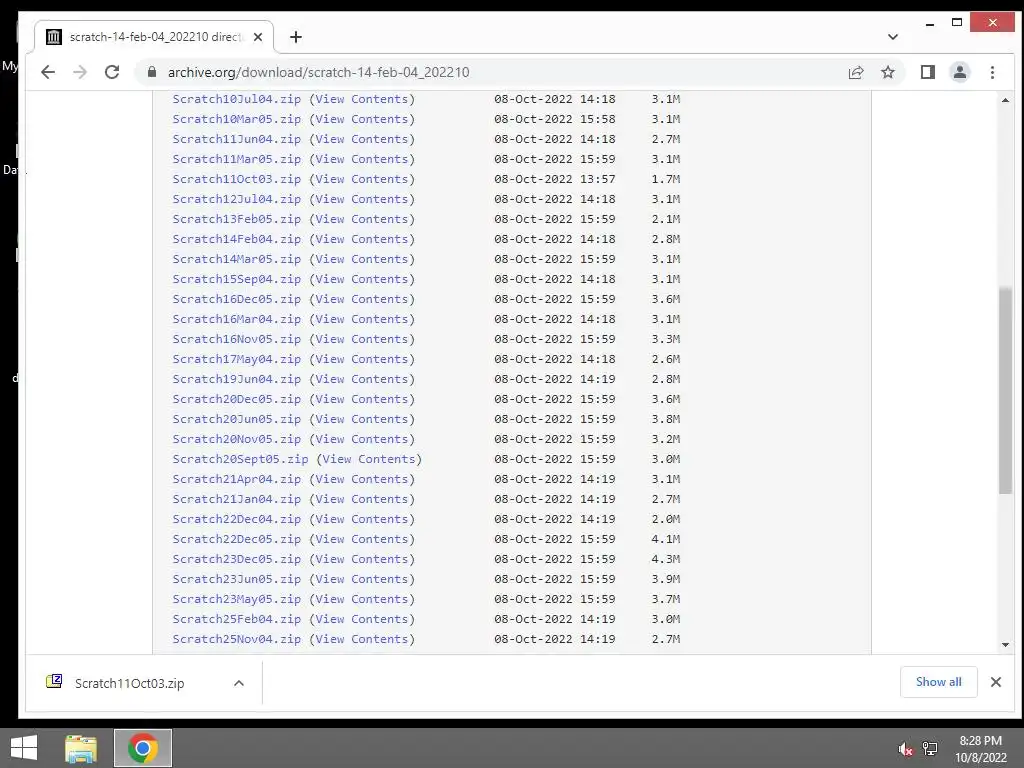Open the Chrome side panel
This screenshot has height=768, width=1024.
(x=927, y=72)
